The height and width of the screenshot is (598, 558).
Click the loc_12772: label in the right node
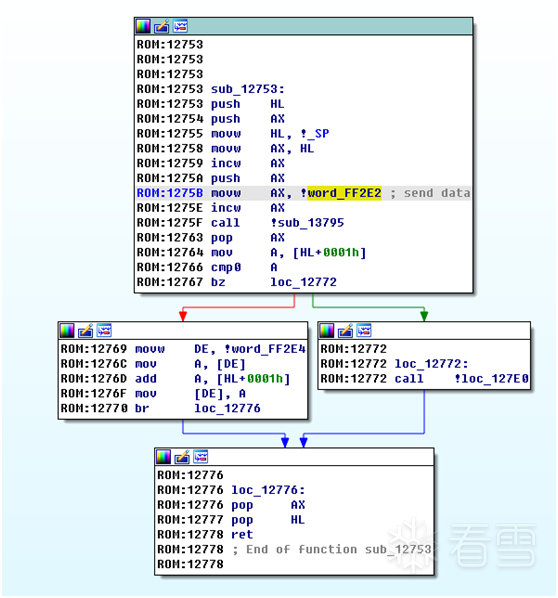(x=431, y=364)
